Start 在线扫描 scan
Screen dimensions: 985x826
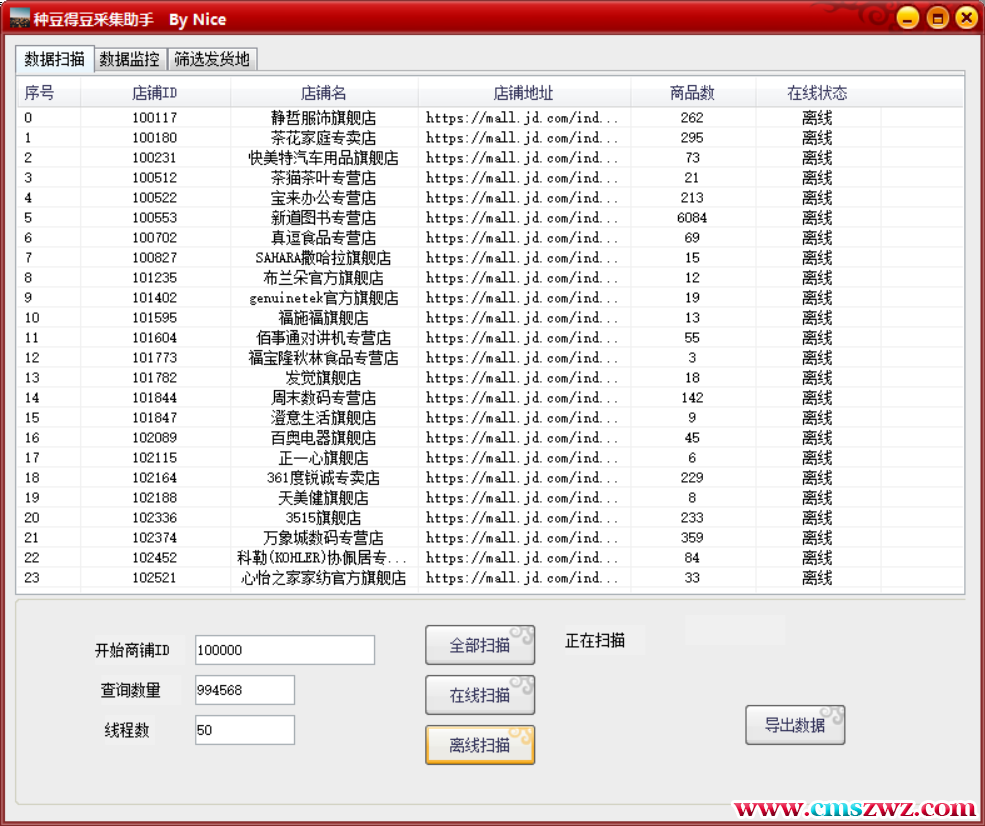pos(480,695)
